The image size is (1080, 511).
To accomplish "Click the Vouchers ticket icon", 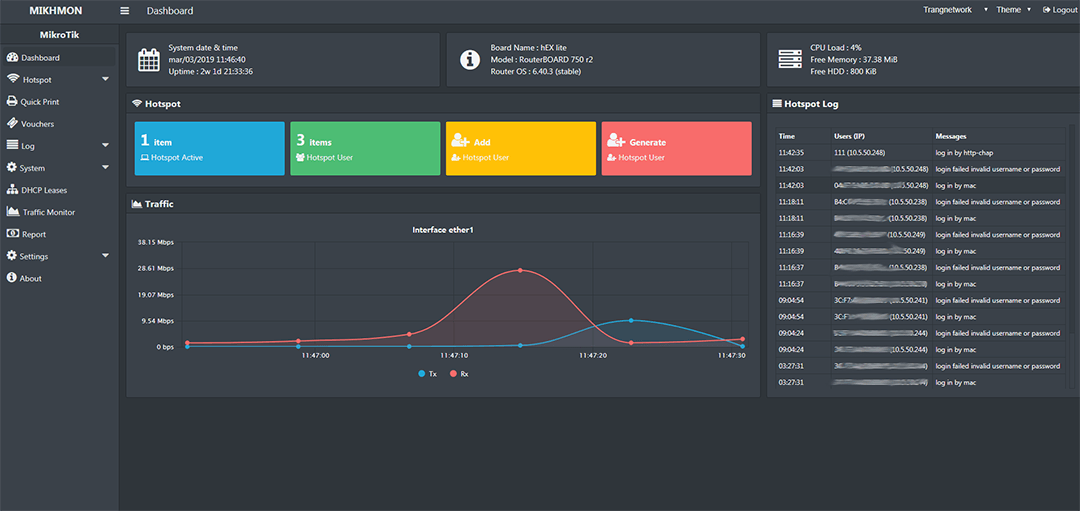I will [x=12, y=124].
